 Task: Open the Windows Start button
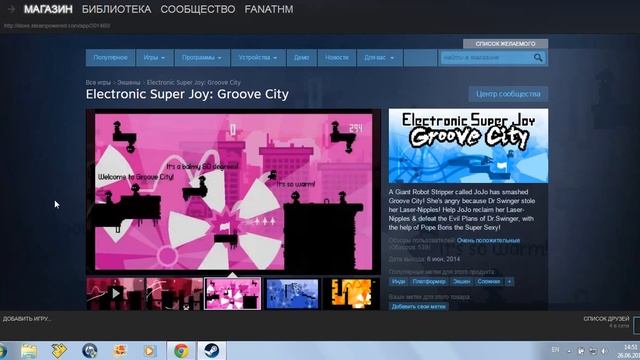point(3,351)
